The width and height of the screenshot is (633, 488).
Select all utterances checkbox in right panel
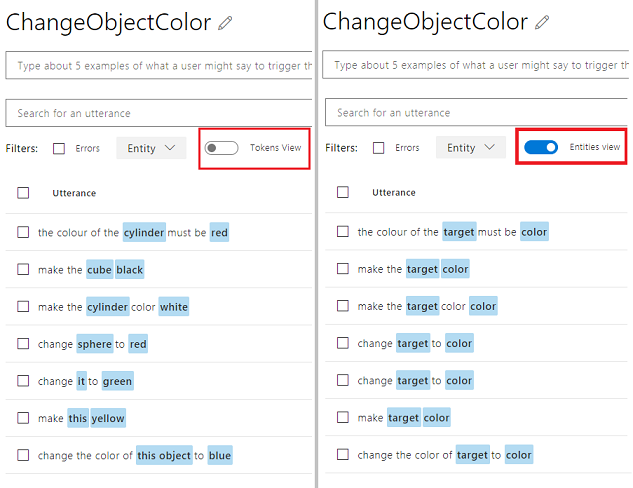343,192
